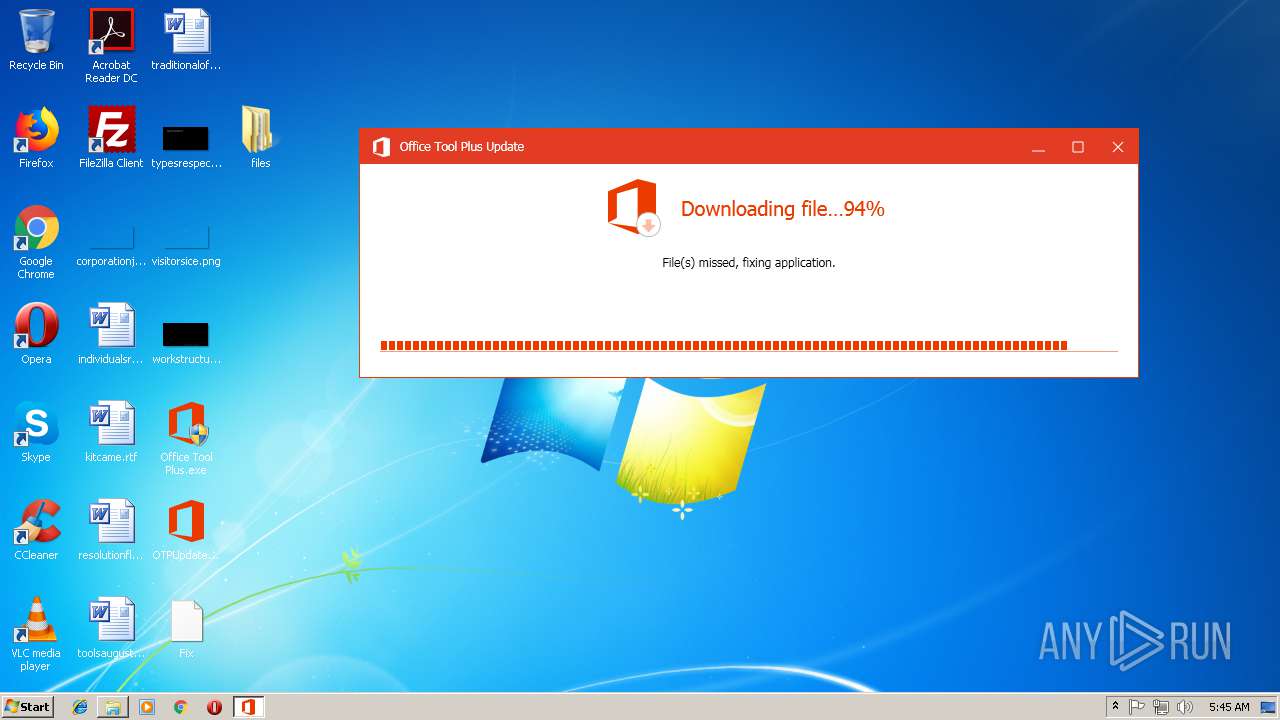This screenshot has height=720, width=1280.
Task: Open network tray icon
Action: [1161, 707]
